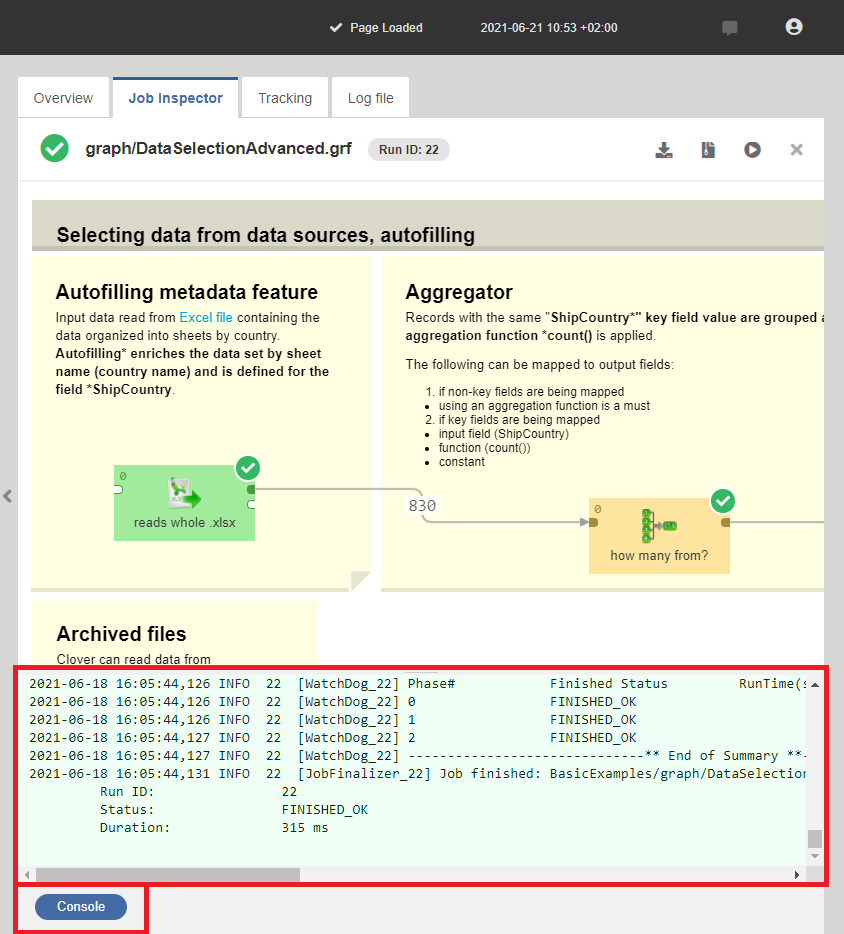This screenshot has width=844, height=934.
Task: Click the Run ID: 22 badge
Action: 409,150
